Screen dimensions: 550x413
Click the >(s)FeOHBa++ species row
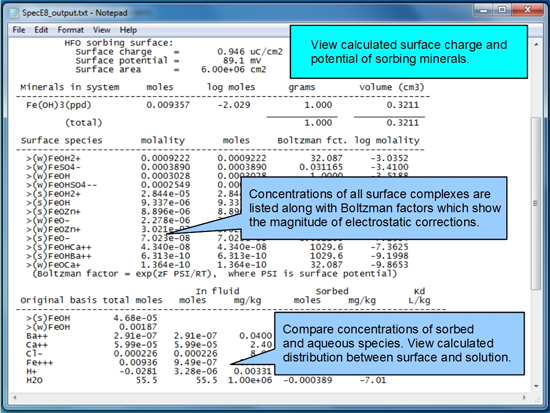click(x=217, y=256)
